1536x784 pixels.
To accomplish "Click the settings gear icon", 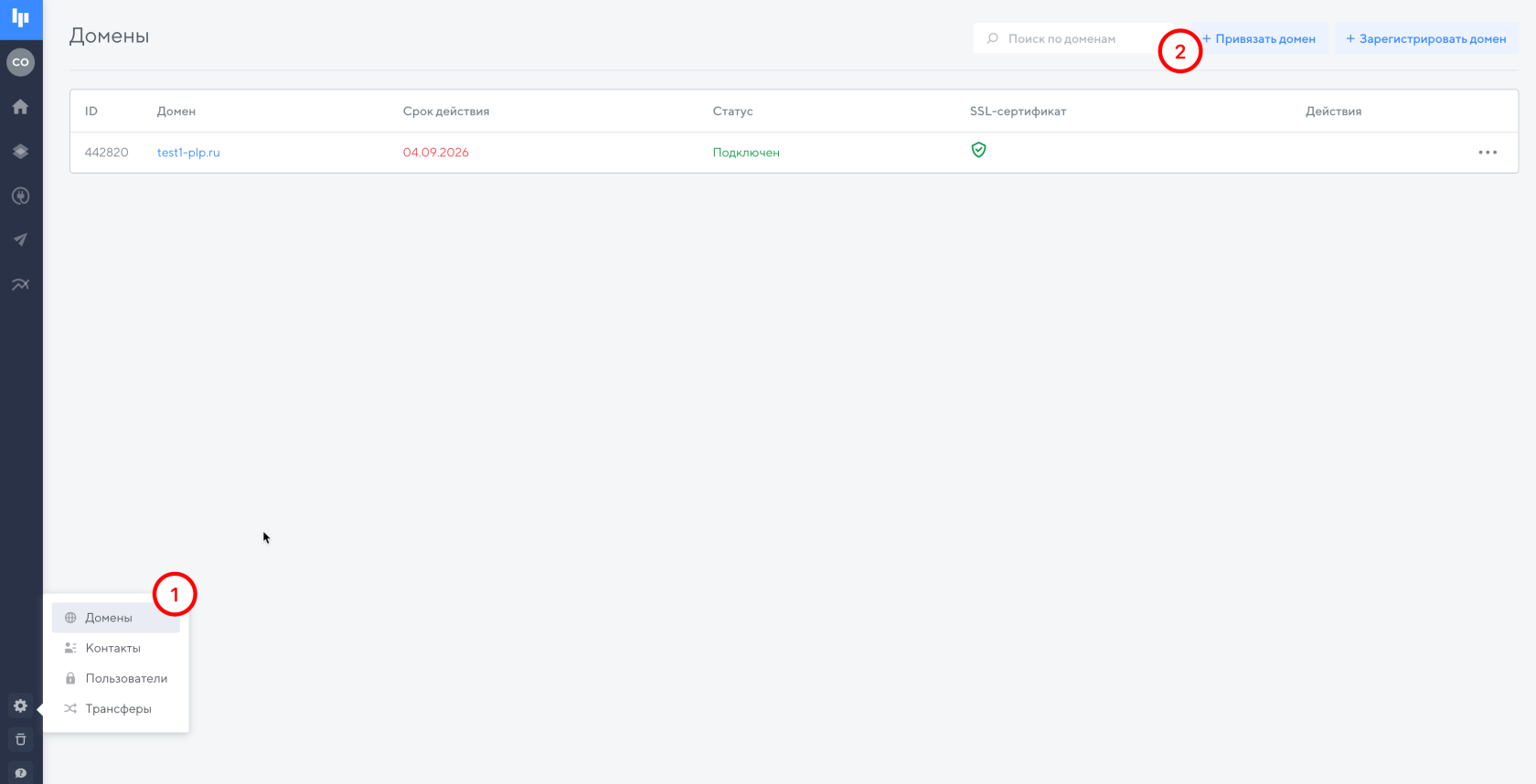I will coord(20,705).
